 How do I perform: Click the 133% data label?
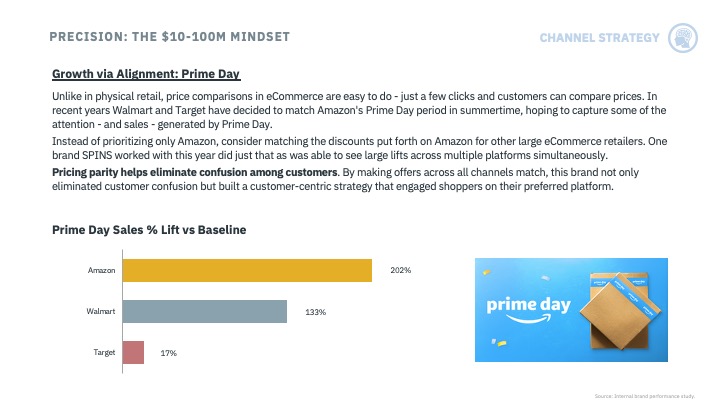[315, 312]
